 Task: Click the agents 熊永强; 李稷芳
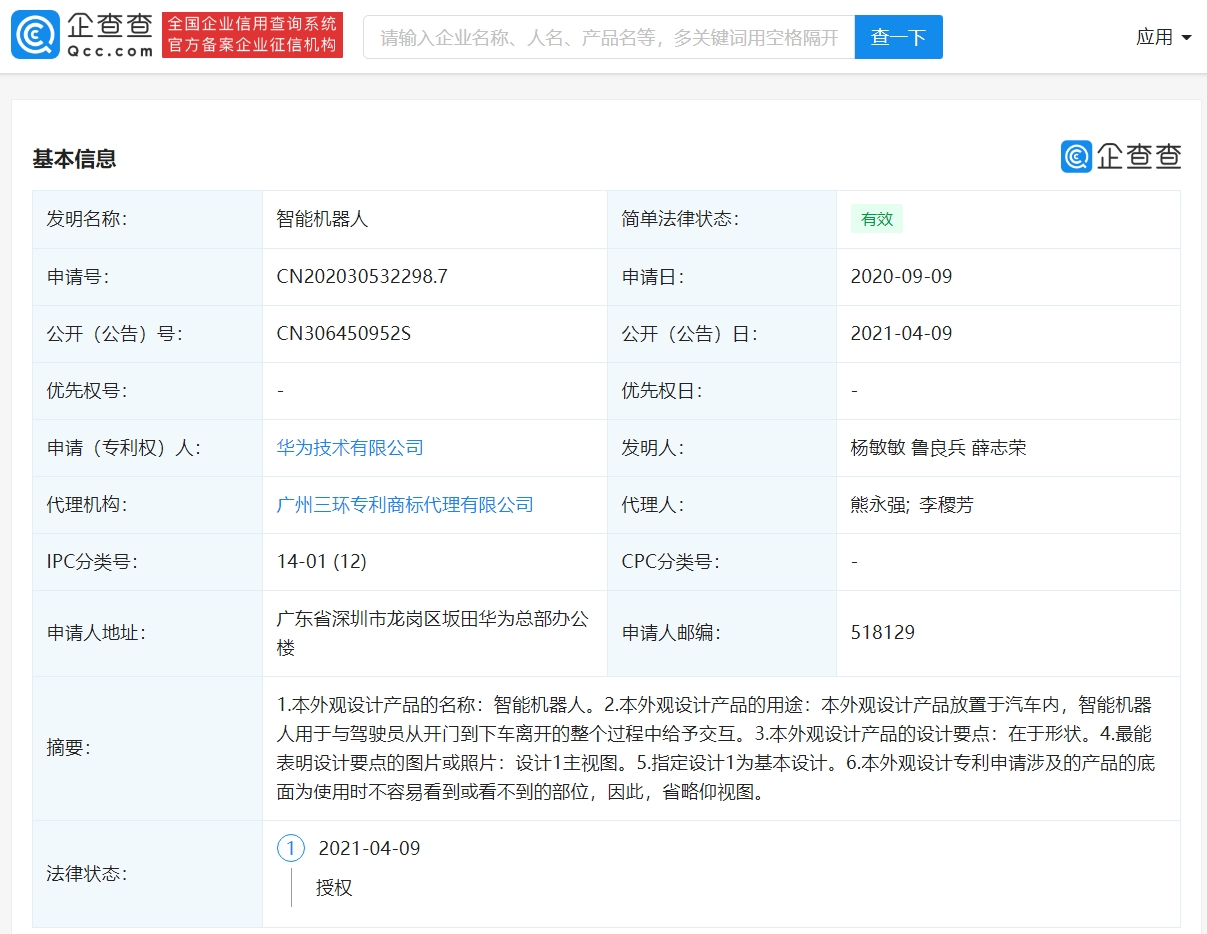pyautogui.click(x=912, y=505)
